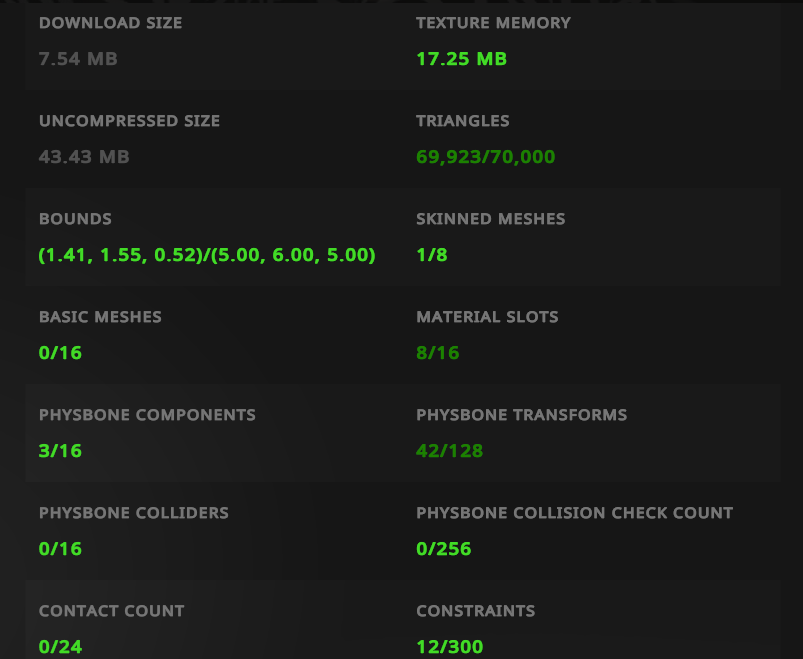This screenshot has width=803, height=659.
Task: Click the TEXTURE MEMORY label
Action: click(493, 23)
